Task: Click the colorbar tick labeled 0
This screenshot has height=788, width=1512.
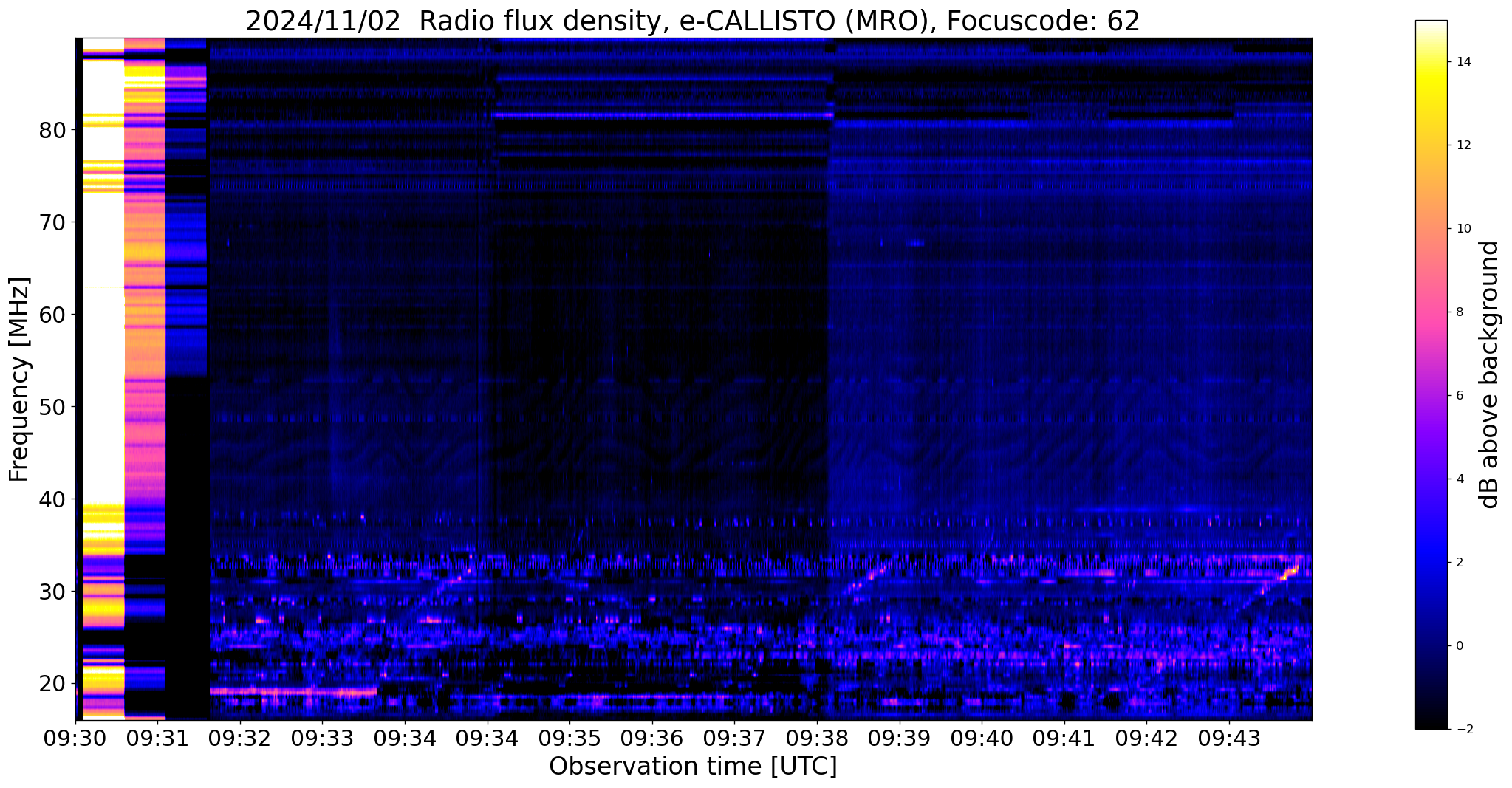Action: tap(1458, 646)
